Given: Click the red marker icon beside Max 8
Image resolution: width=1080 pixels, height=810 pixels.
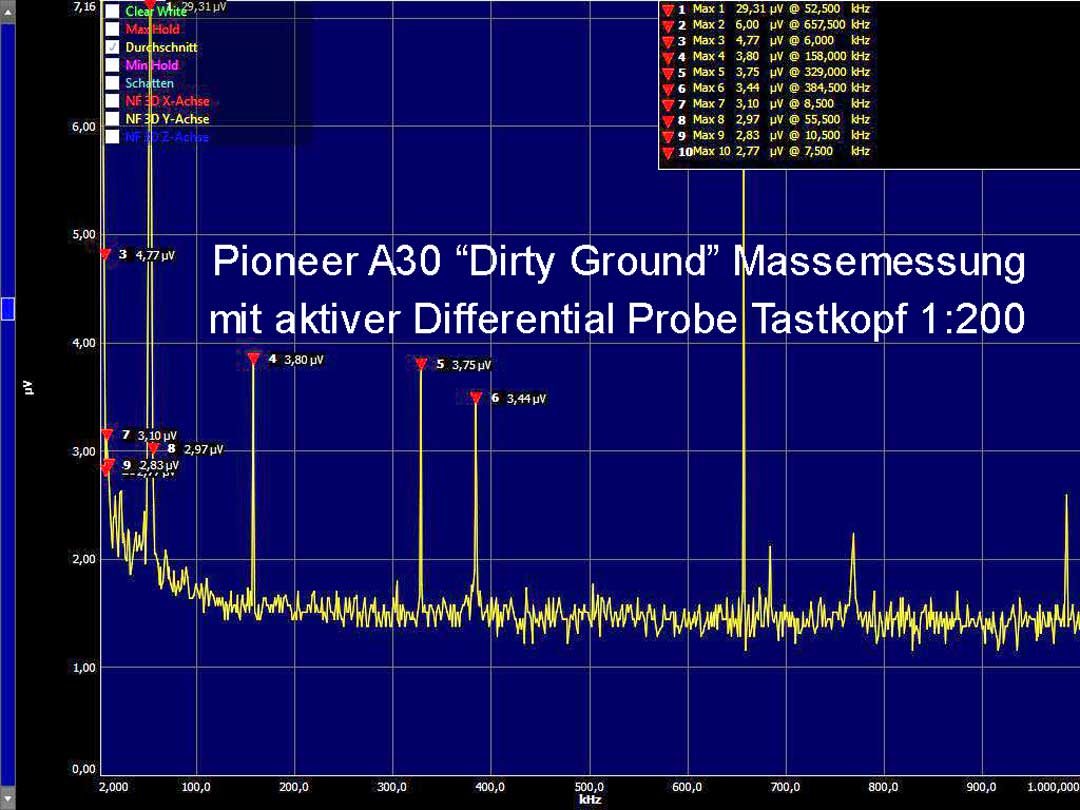Looking at the screenshot, I should coord(667,121).
